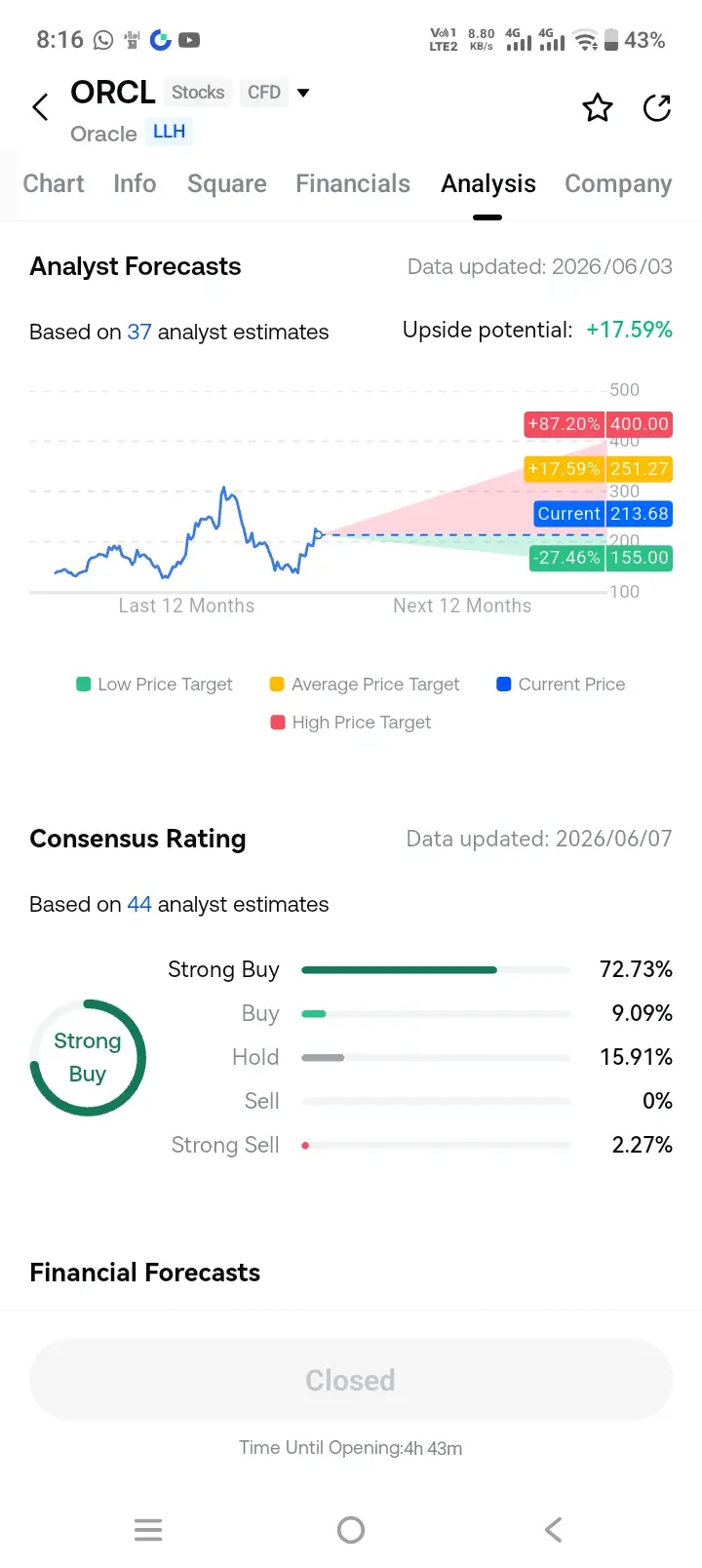
Task: Tap the High Price Target red swatch
Action: (x=277, y=723)
